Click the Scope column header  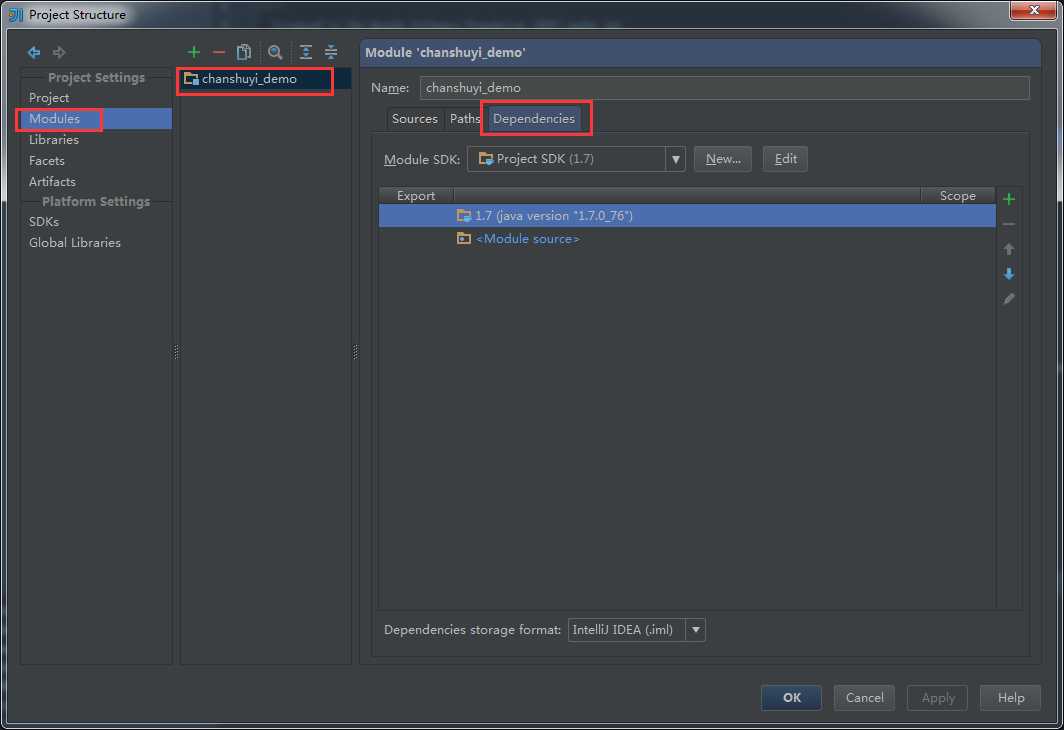[x=957, y=195]
